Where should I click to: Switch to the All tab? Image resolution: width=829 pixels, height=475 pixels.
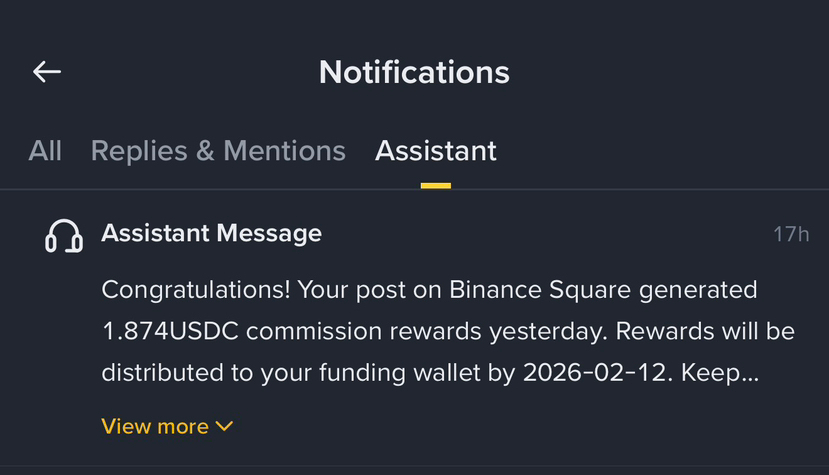click(x=45, y=151)
